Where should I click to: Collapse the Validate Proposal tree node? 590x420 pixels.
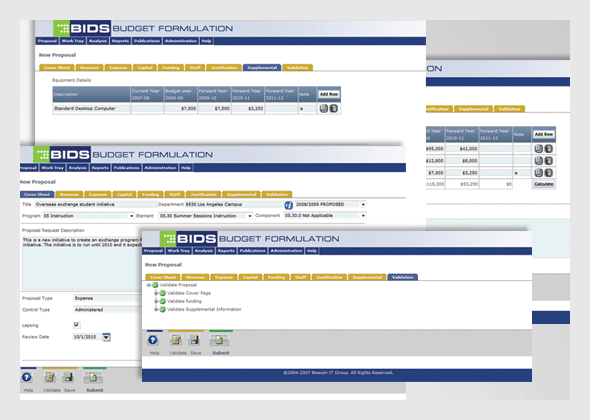tap(149, 285)
